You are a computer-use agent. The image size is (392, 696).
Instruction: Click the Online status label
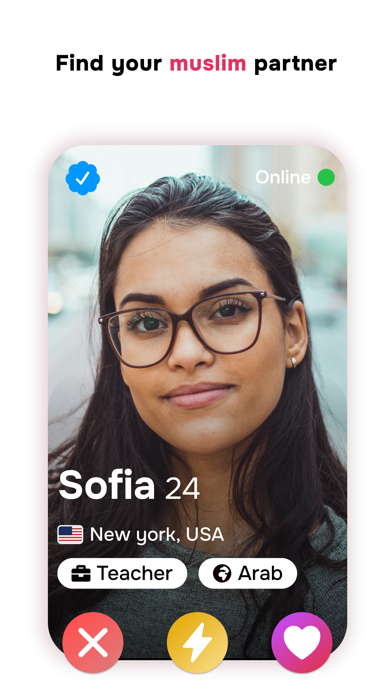(283, 177)
